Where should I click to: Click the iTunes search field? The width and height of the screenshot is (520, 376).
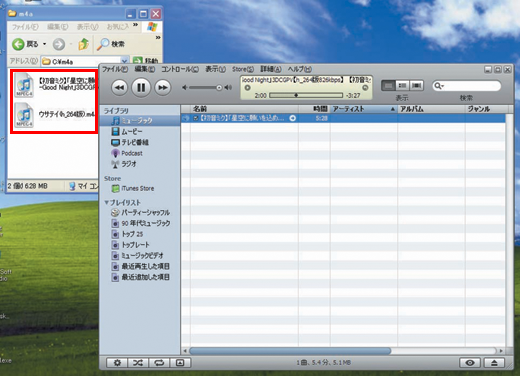pyautogui.click(x=467, y=86)
